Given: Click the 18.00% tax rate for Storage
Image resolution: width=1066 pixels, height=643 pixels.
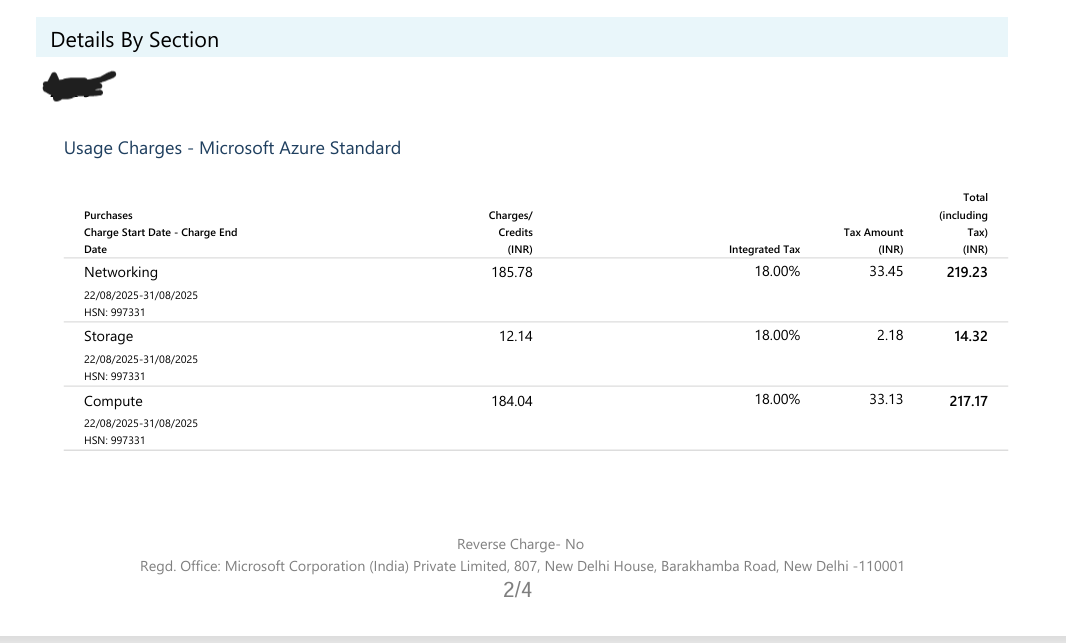Looking at the screenshot, I should pyautogui.click(x=777, y=335).
